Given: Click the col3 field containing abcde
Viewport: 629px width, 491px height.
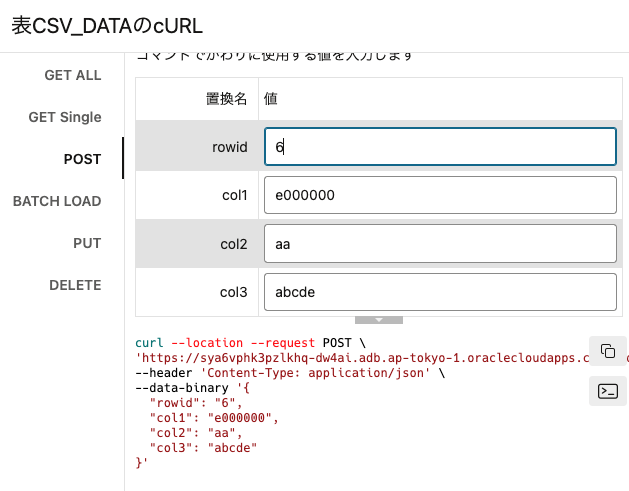Looking at the screenshot, I should click(440, 292).
